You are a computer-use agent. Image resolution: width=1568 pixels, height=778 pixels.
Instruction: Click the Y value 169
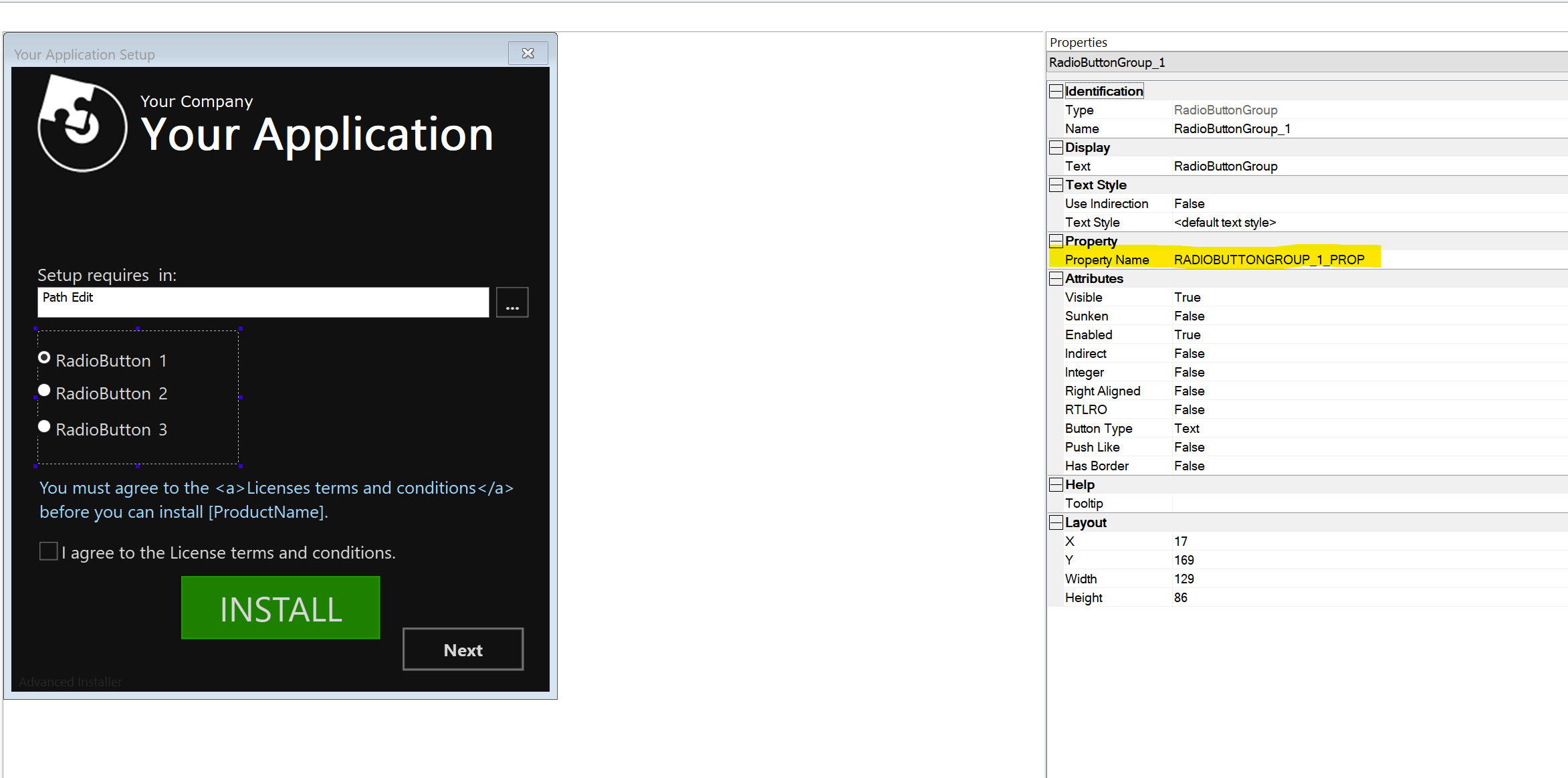click(1184, 560)
